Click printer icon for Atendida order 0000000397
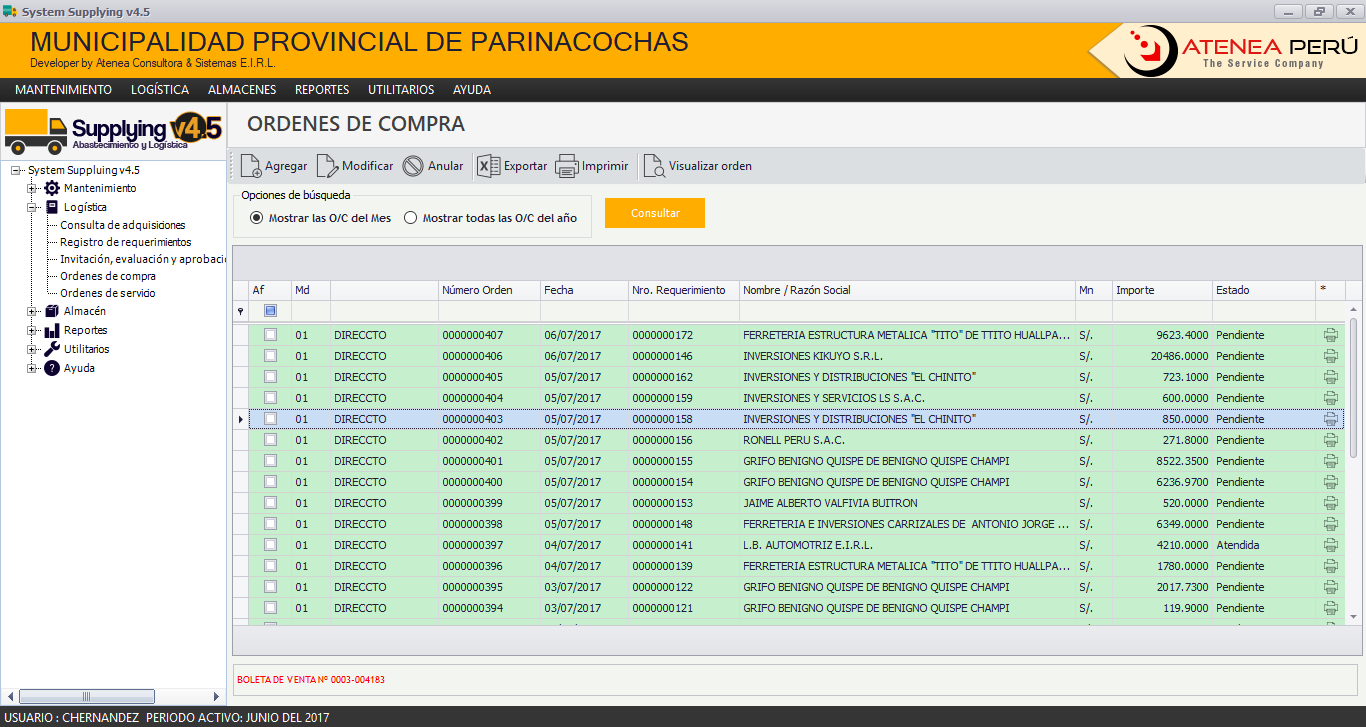This screenshot has width=1366, height=727. point(1330,545)
